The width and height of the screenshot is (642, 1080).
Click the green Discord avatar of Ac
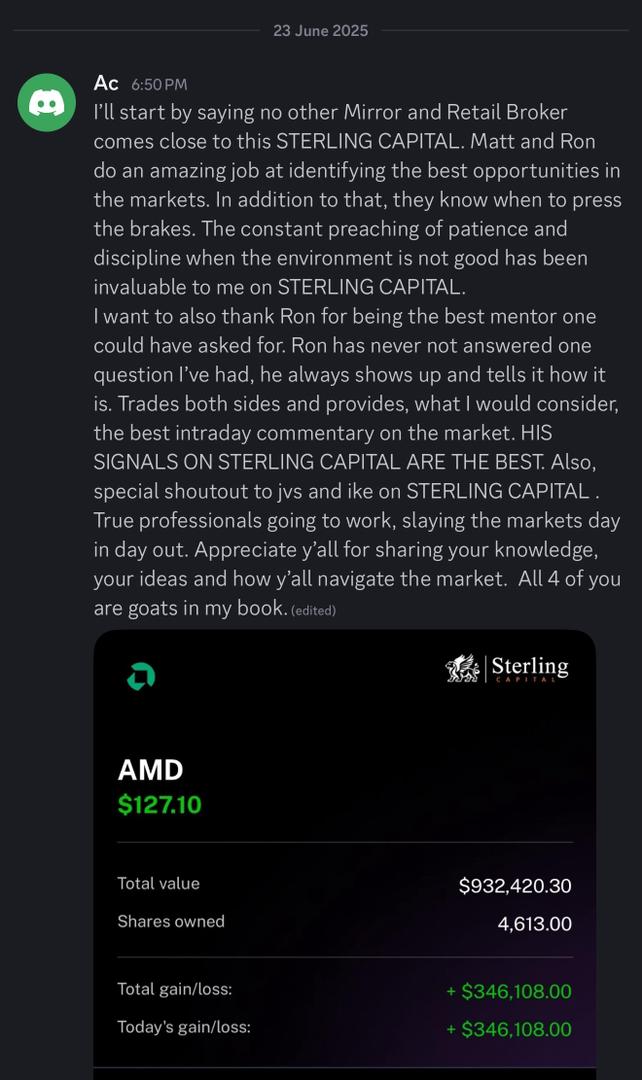coord(47,102)
